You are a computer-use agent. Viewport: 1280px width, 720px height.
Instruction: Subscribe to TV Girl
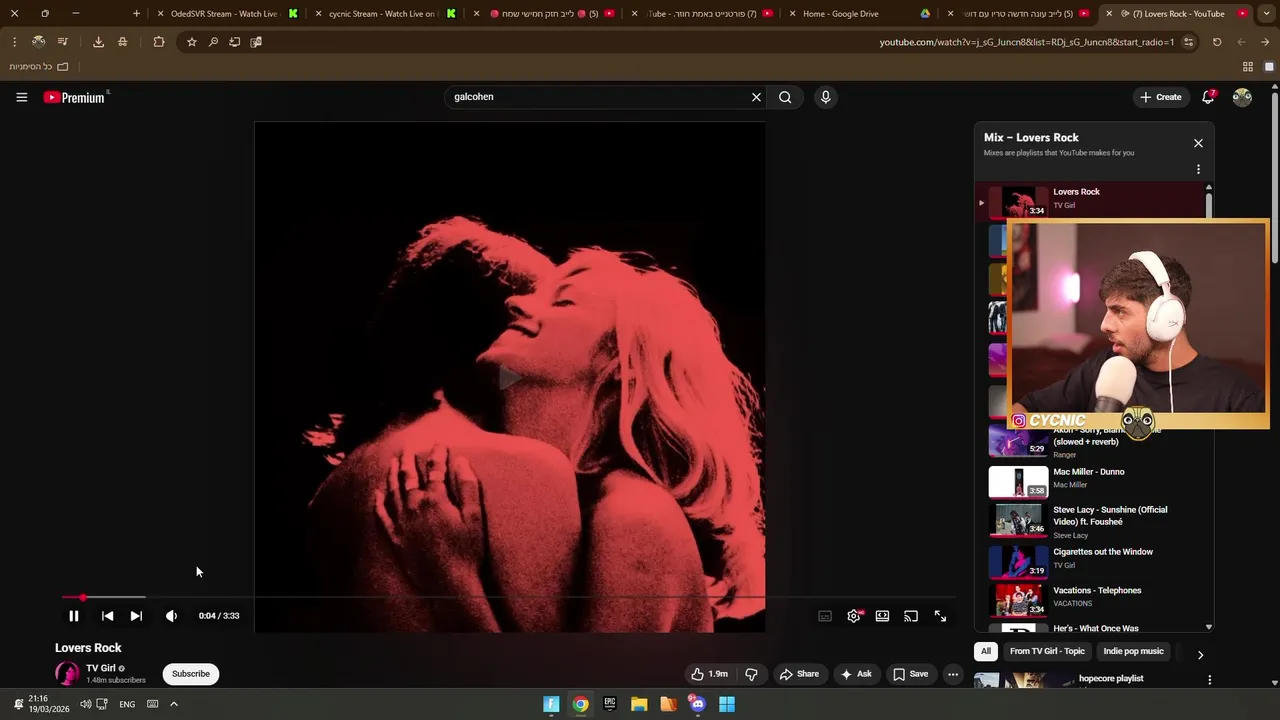(190, 674)
